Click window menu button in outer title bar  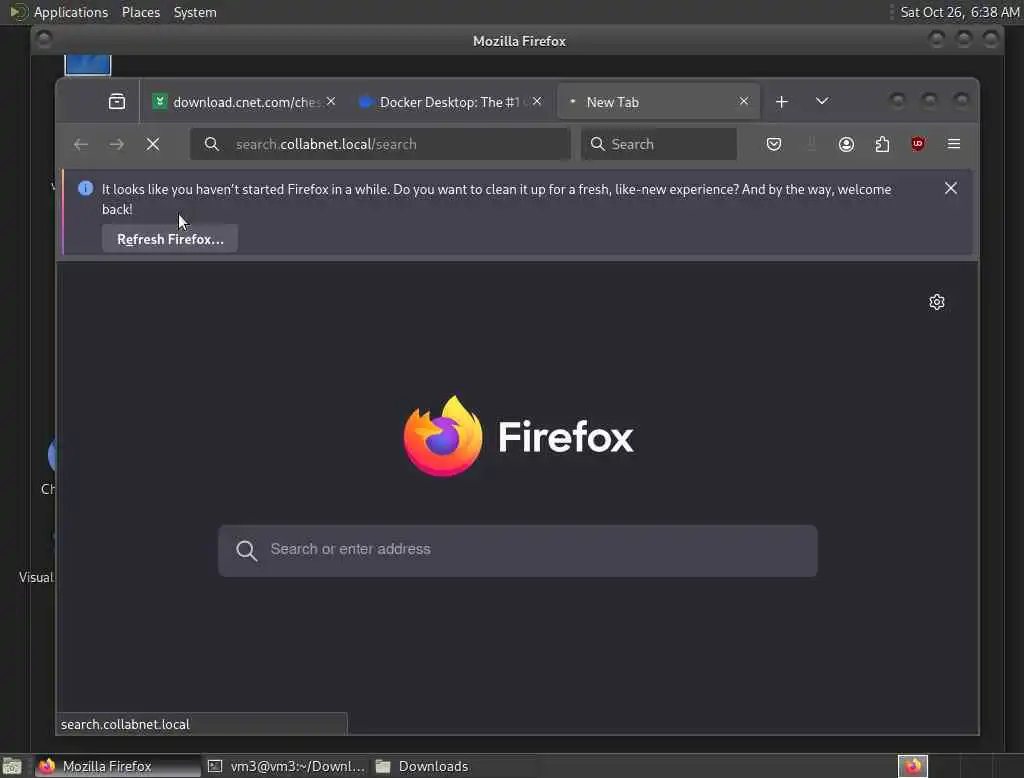pyautogui.click(x=44, y=39)
